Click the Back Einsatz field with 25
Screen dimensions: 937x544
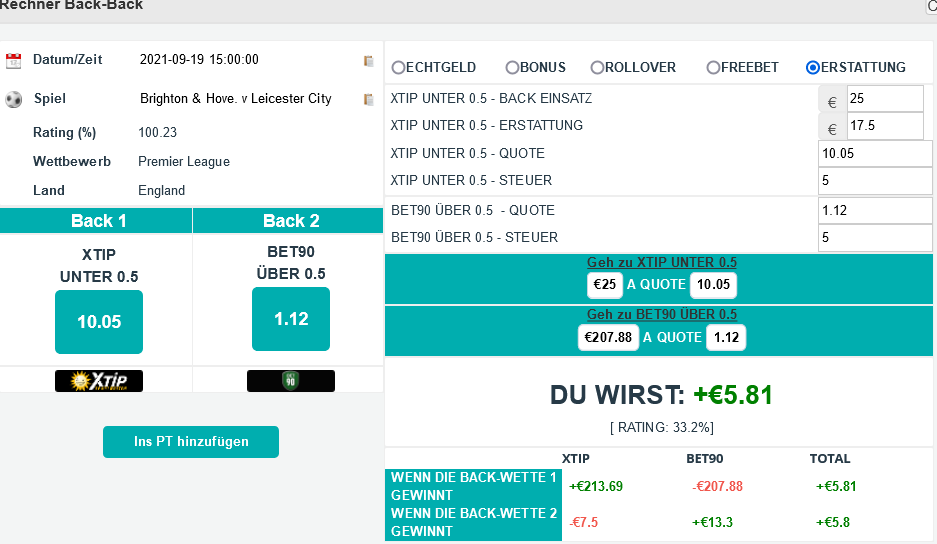point(885,99)
